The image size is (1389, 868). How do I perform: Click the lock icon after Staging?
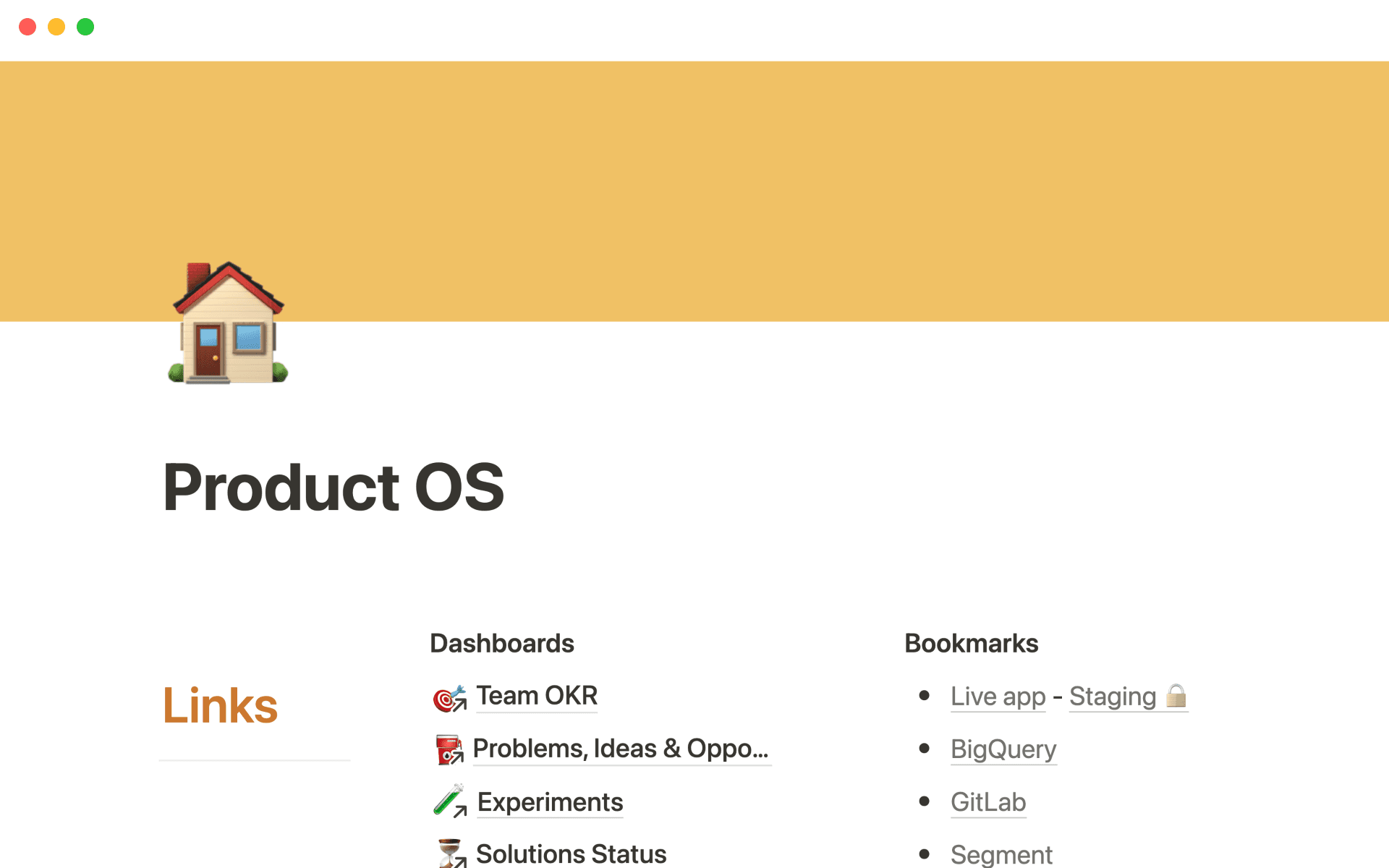coord(1176,697)
